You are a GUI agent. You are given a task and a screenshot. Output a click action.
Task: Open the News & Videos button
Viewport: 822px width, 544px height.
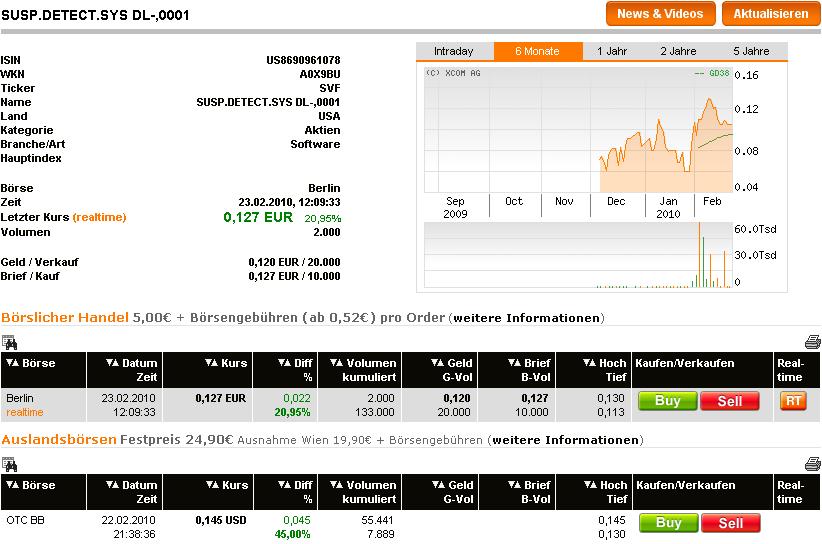(661, 14)
